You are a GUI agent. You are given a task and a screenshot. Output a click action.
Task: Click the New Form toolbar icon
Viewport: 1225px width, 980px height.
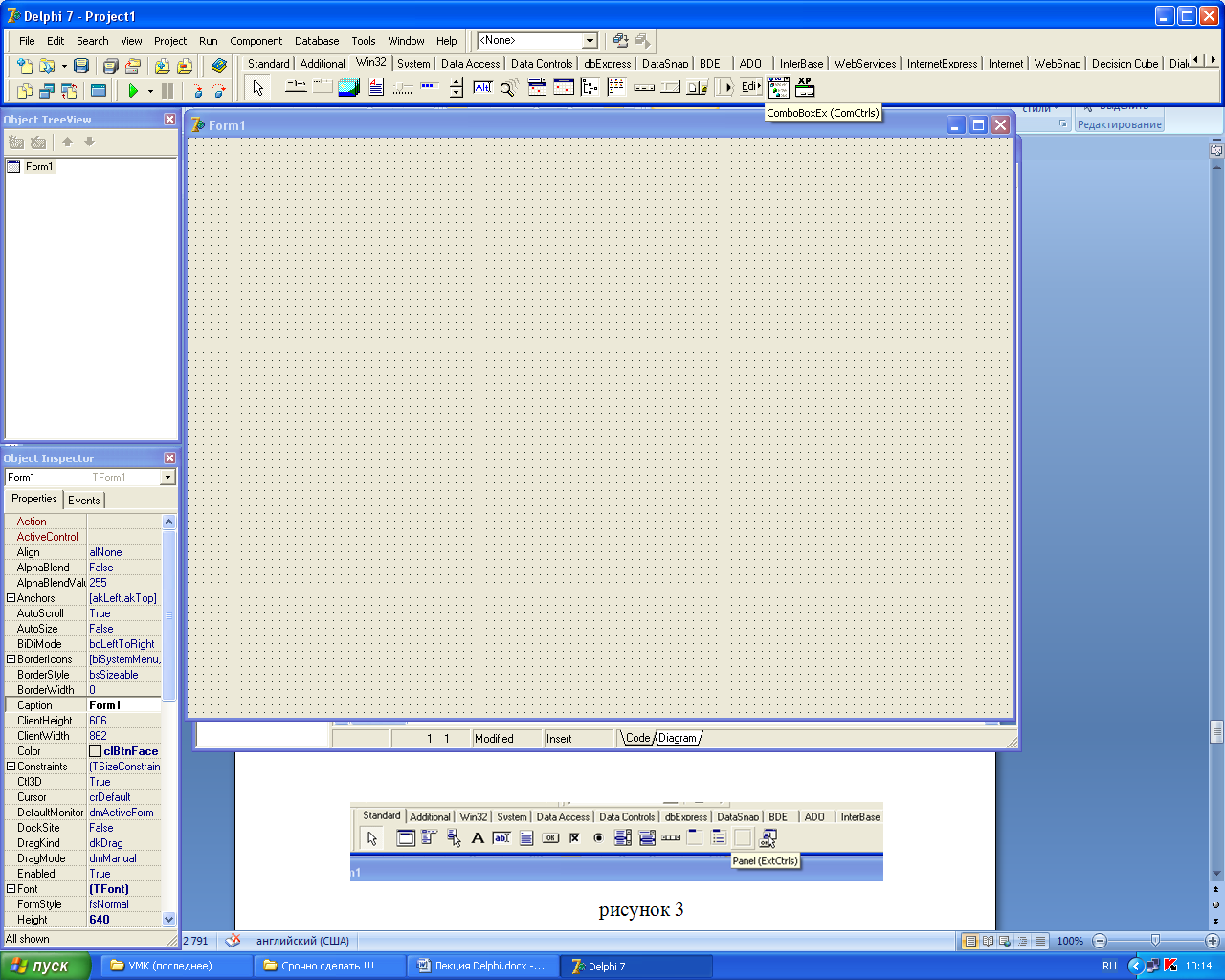(98, 91)
